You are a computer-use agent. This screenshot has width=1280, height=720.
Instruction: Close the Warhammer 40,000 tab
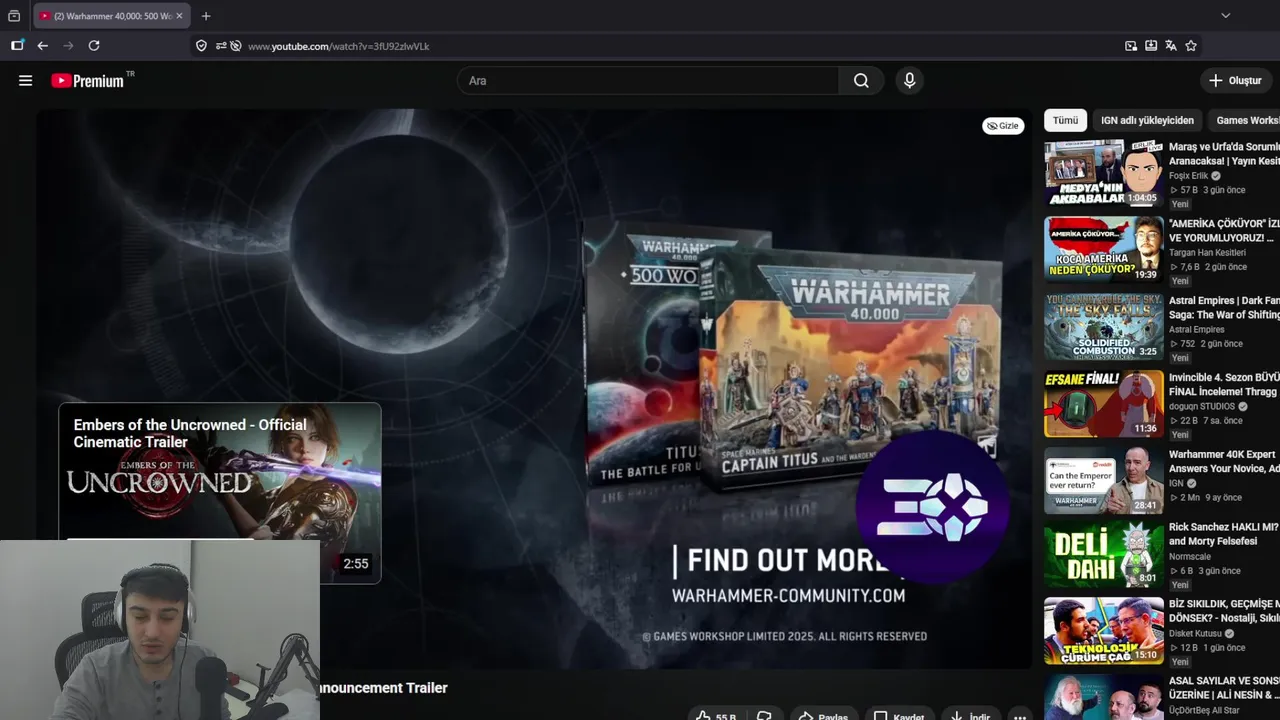tap(179, 16)
